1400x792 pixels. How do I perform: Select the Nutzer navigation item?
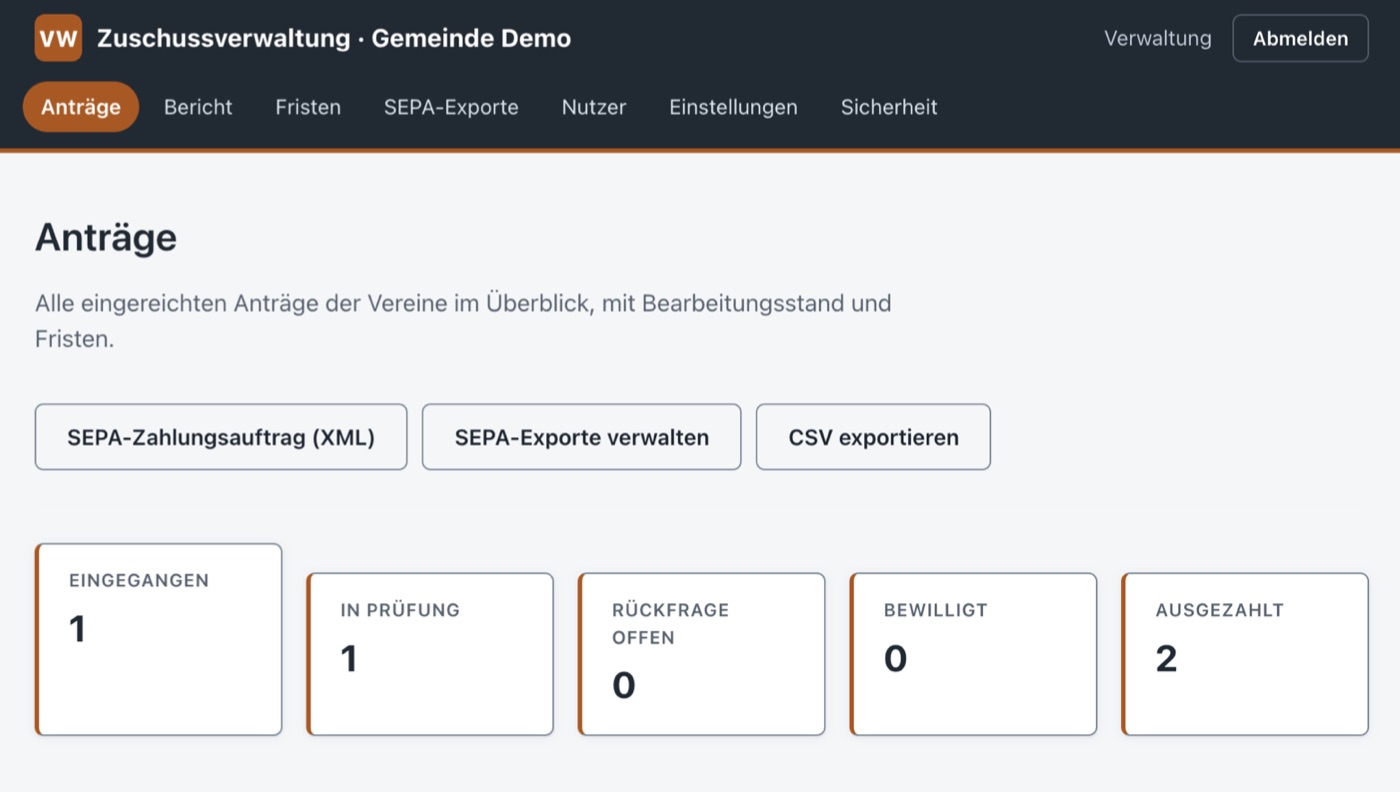click(594, 107)
